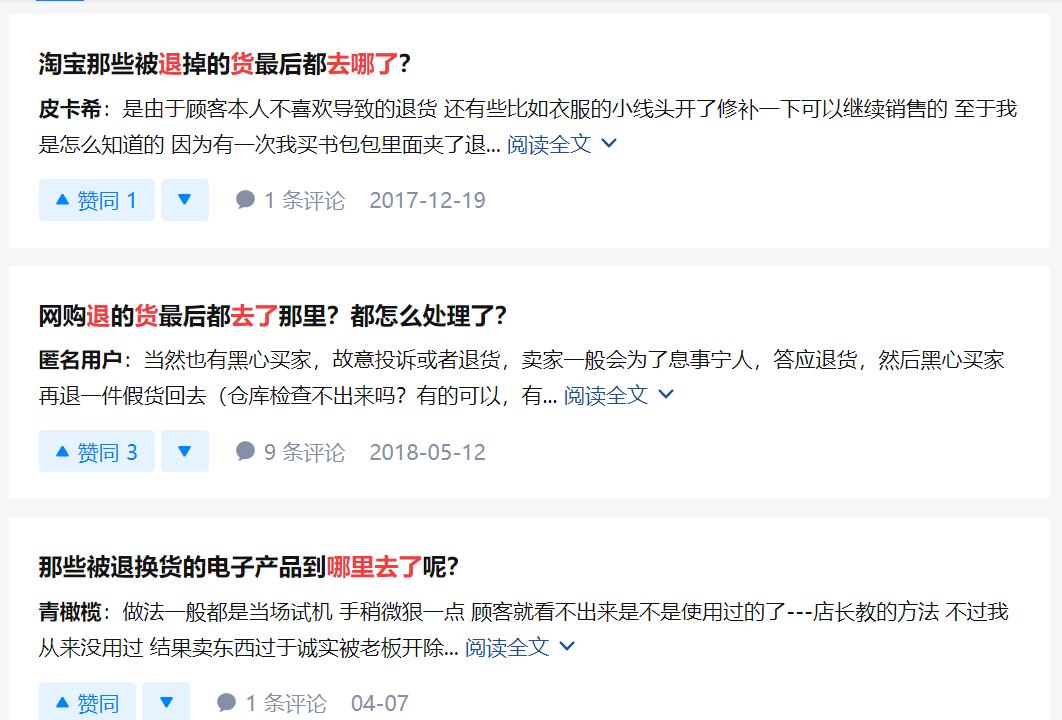Viewport: 1062px width, 720px height.
Task: Upvote the 匿名用户 answer with 赞同 3
Action: tap(97, 451)
